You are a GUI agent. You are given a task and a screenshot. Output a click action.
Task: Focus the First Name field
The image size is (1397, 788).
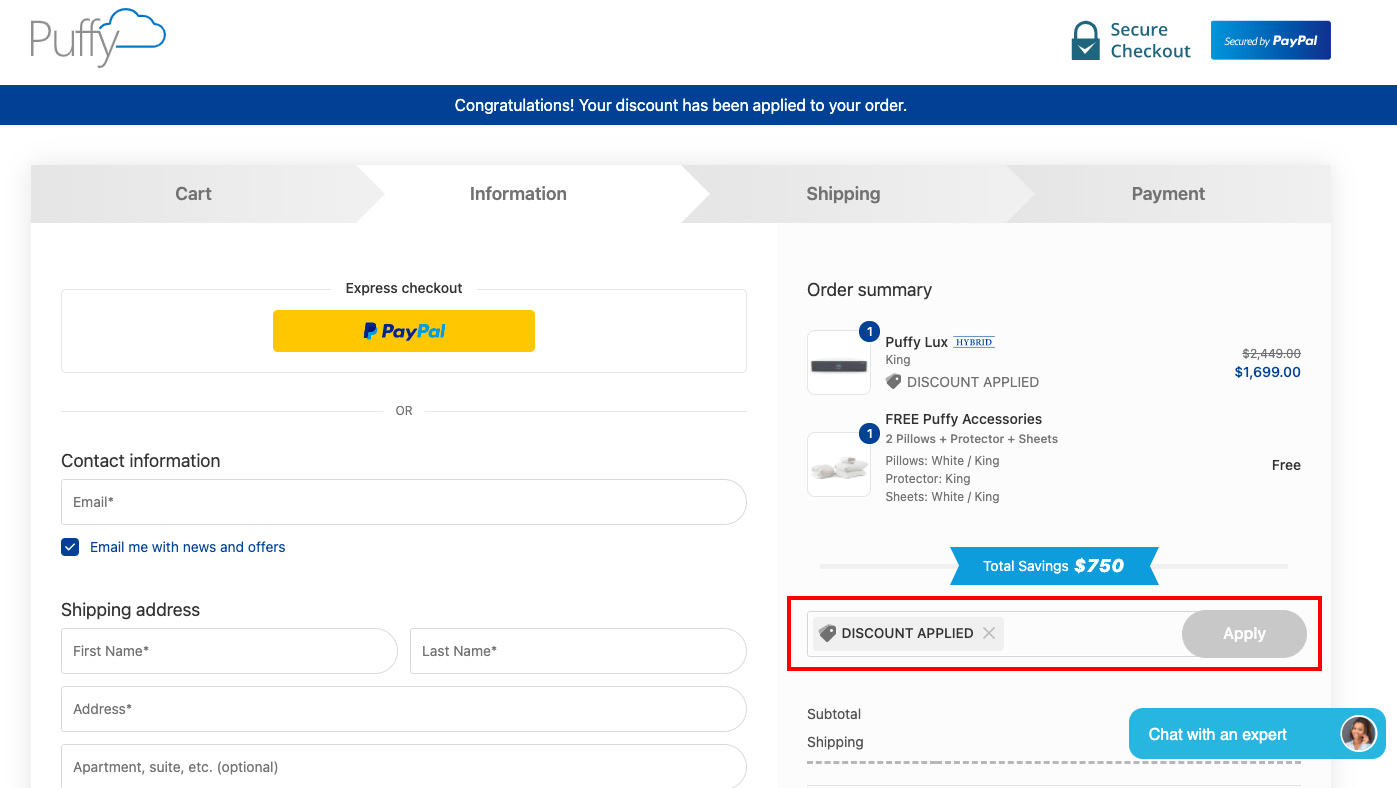[x=229, y=651]
